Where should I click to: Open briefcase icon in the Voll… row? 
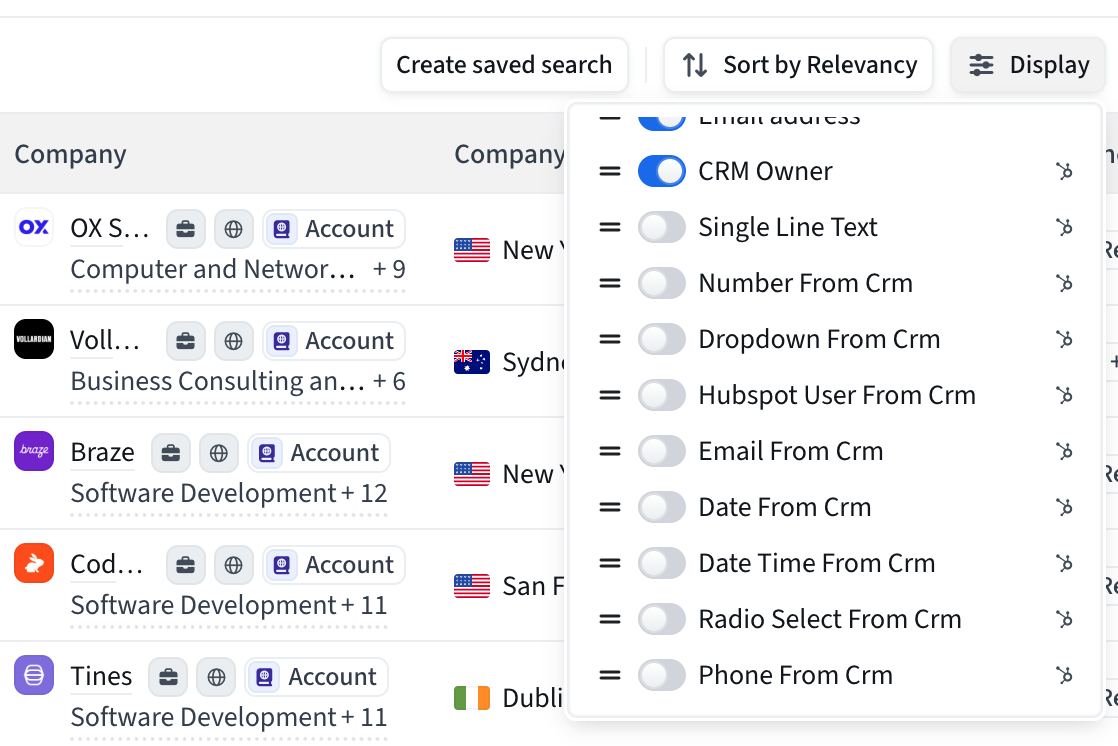click(x=185, y=341)
